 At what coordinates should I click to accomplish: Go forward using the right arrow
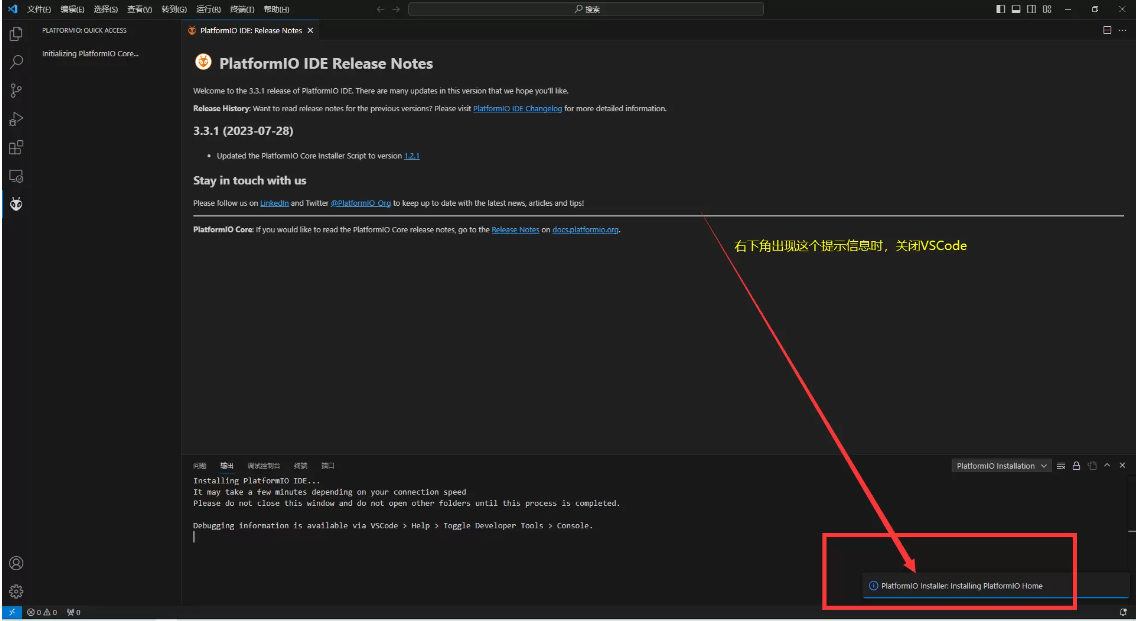click(396, 9)
